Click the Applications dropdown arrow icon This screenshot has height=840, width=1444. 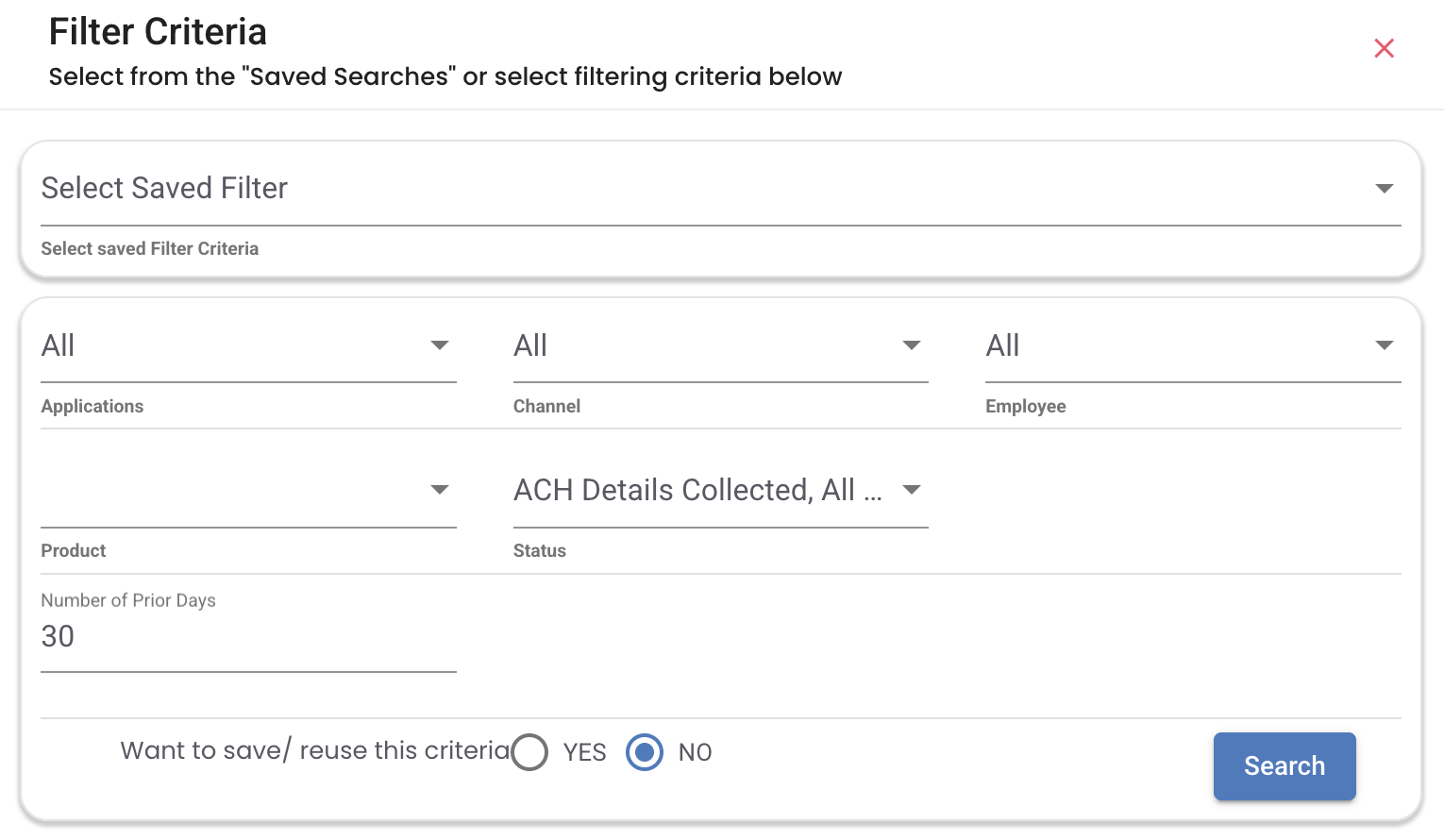click(439, 345)
